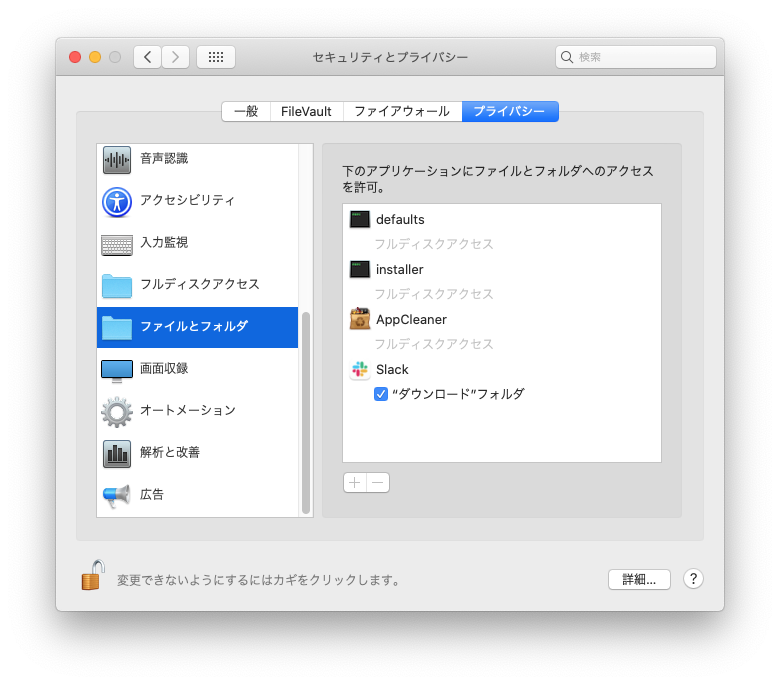Click the 入力監視 keyboard icon
The width and height of the screenshot is (780, 685).
point(117,245)
